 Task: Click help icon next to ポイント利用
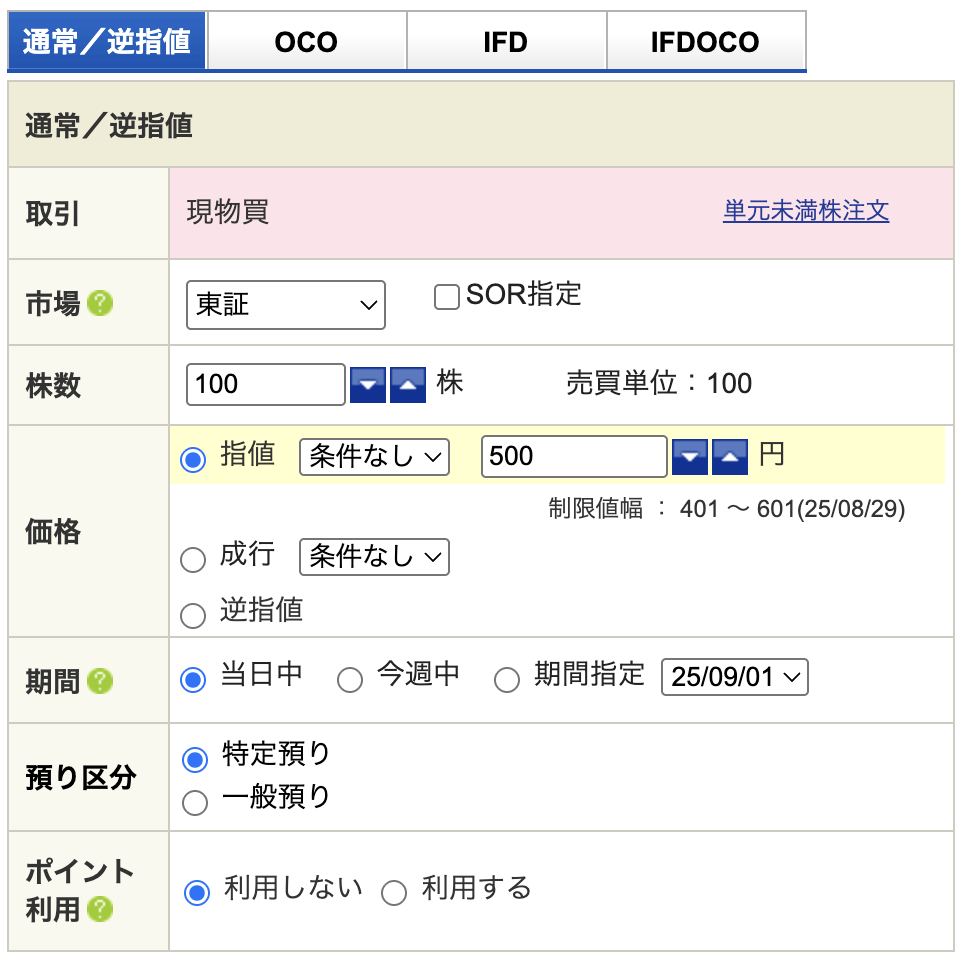click(100, 909)
